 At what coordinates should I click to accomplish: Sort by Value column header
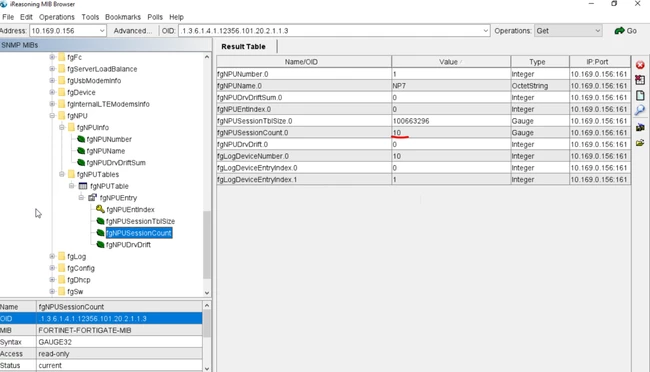(x=451, y=62)
